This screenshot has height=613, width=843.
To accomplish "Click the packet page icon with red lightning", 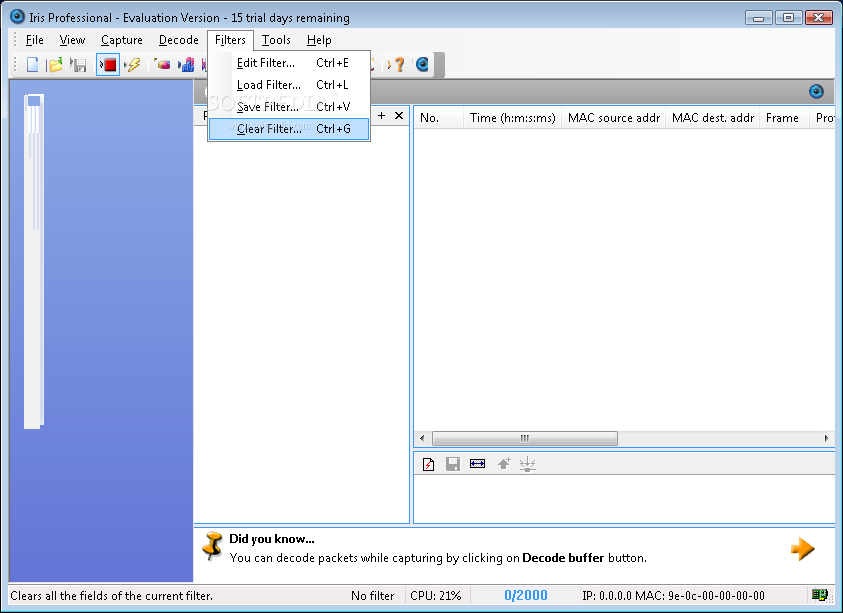I will 428,464.
